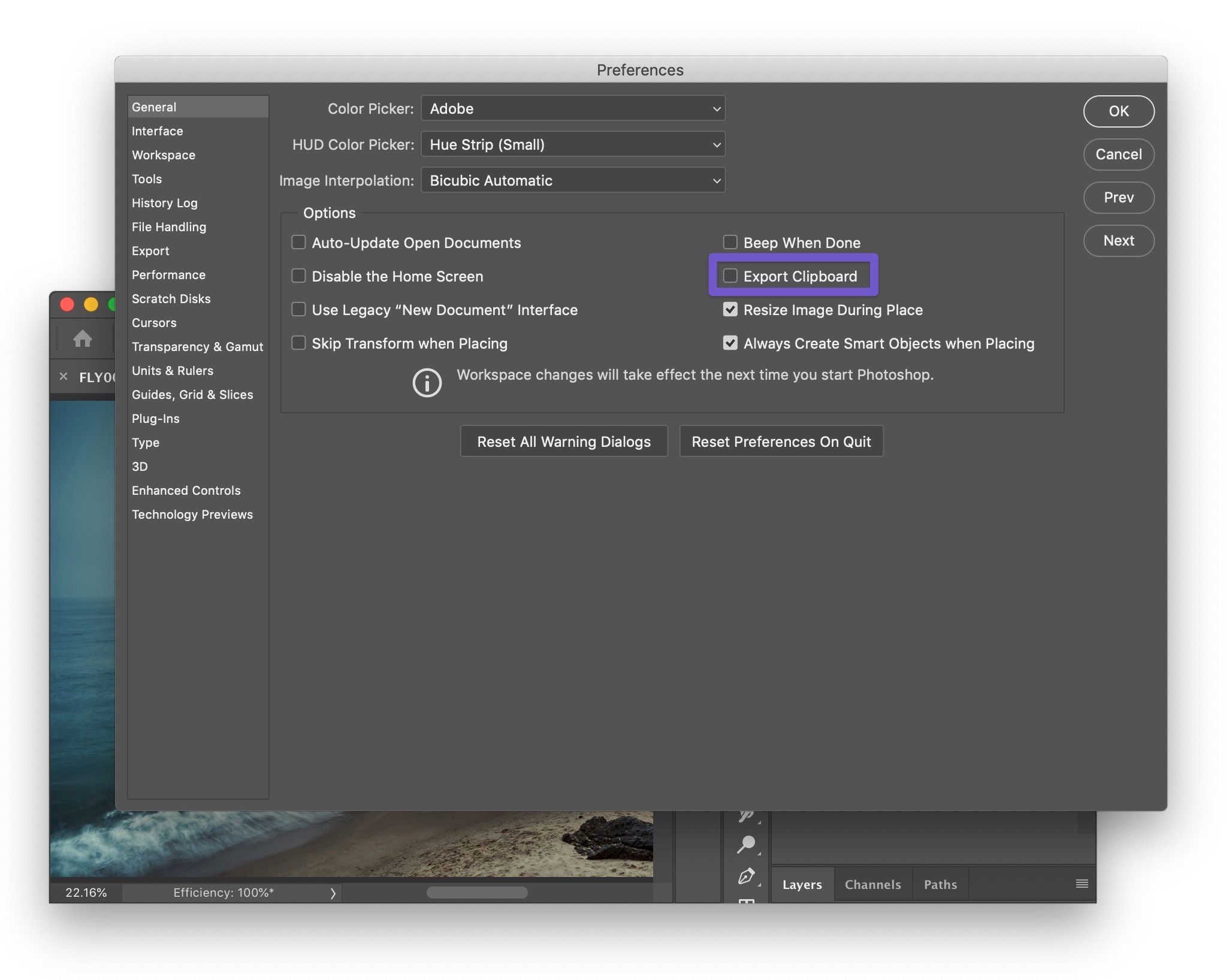Toggle Auto-Update Open Documents

(299, 243)
